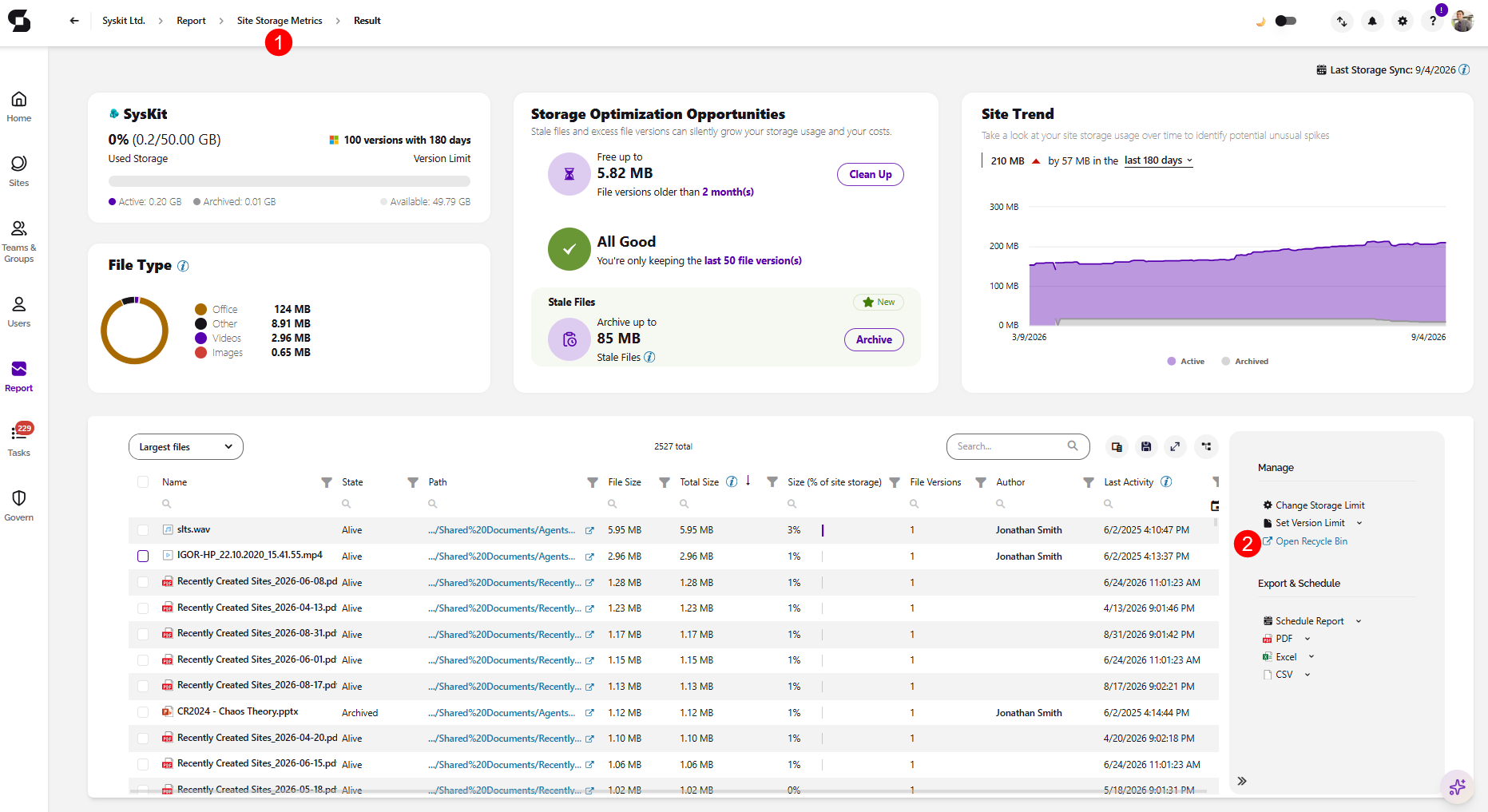Change the last 180 days trend period

tap(1159, 160)
